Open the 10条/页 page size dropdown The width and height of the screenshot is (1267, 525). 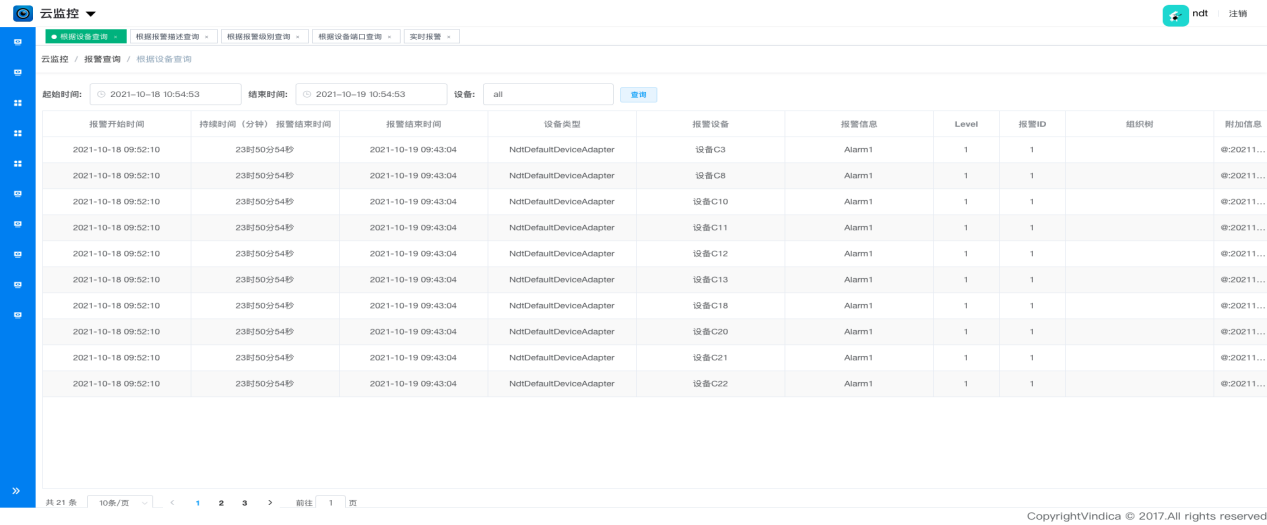(x=120, y=502)
